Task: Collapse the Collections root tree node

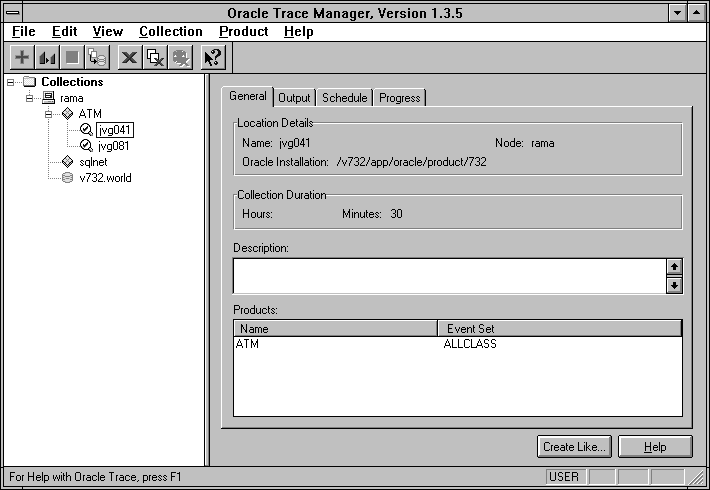Action: (10, 82)
